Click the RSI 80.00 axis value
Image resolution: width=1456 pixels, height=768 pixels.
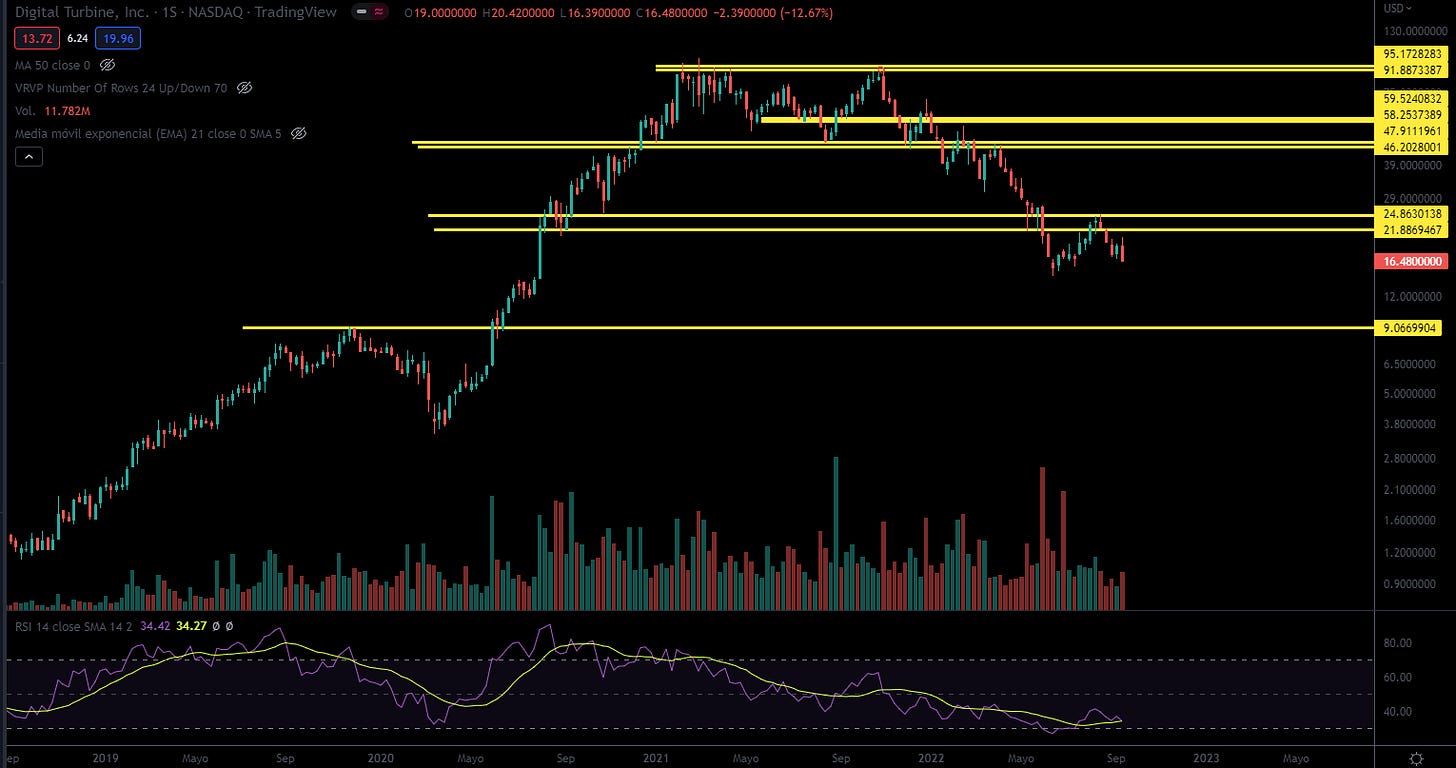[1397, 643]
